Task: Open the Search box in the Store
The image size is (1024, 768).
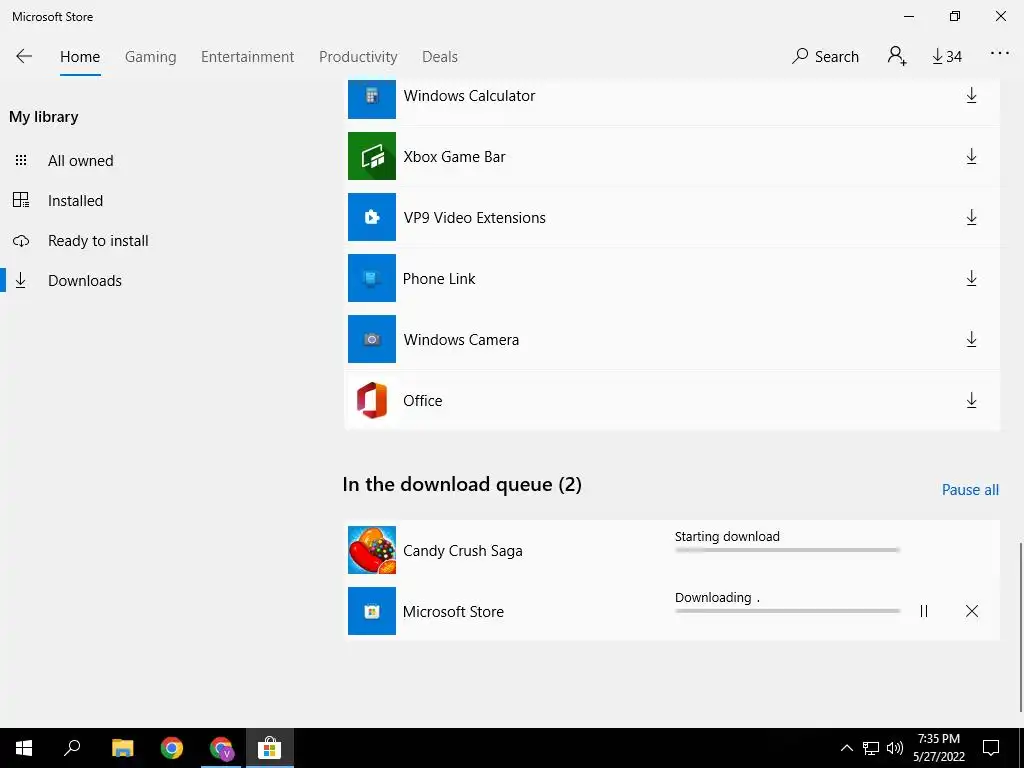Action: point(825,57)
